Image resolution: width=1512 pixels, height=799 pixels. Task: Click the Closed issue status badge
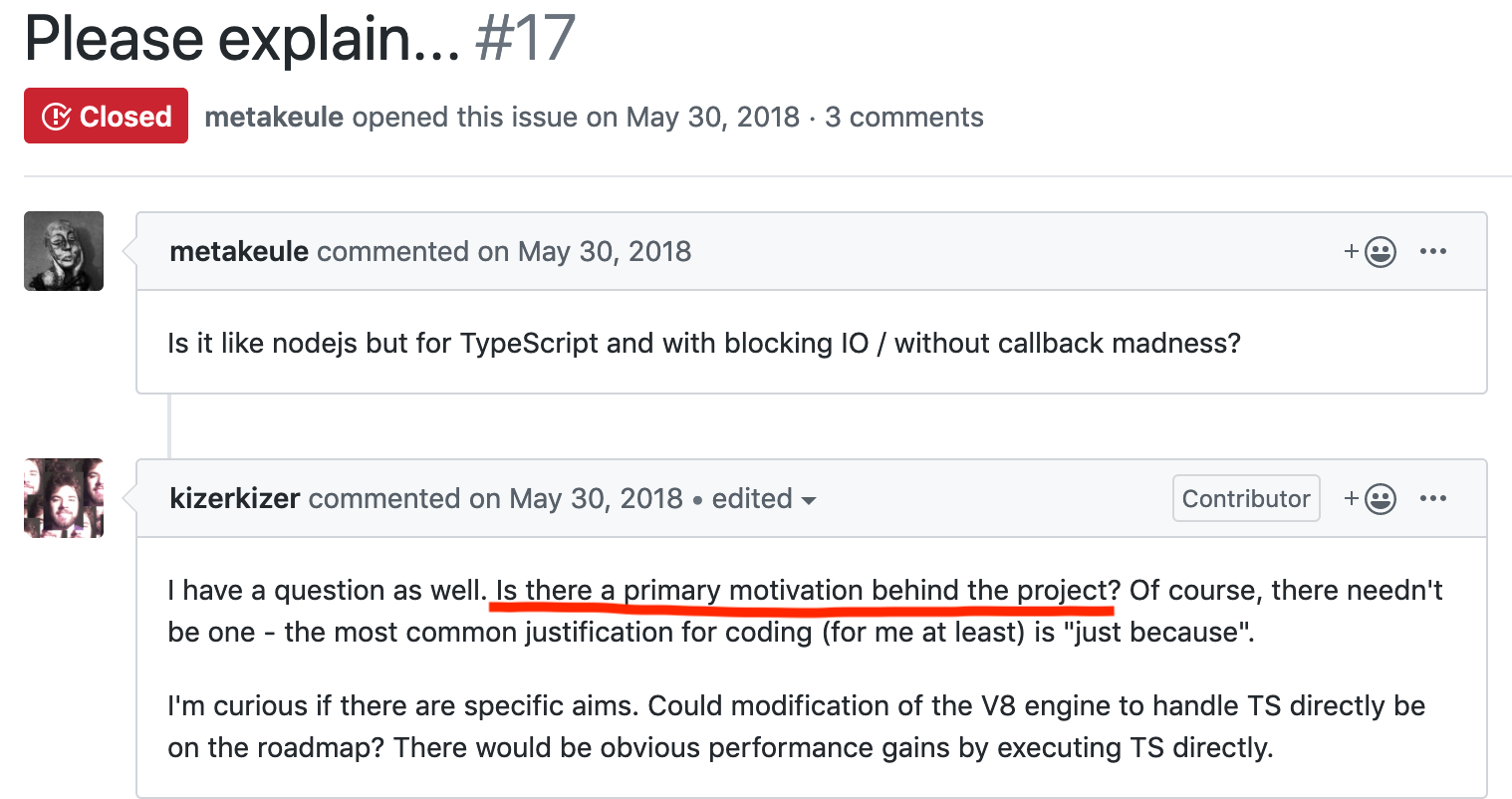coord(106,116)
